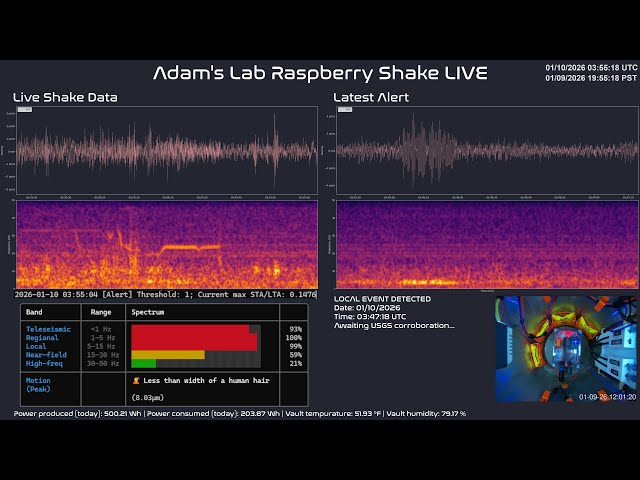640x480 pixels.
Task: Click the Live Shake Data waveform plot
Action: (167, 150)
